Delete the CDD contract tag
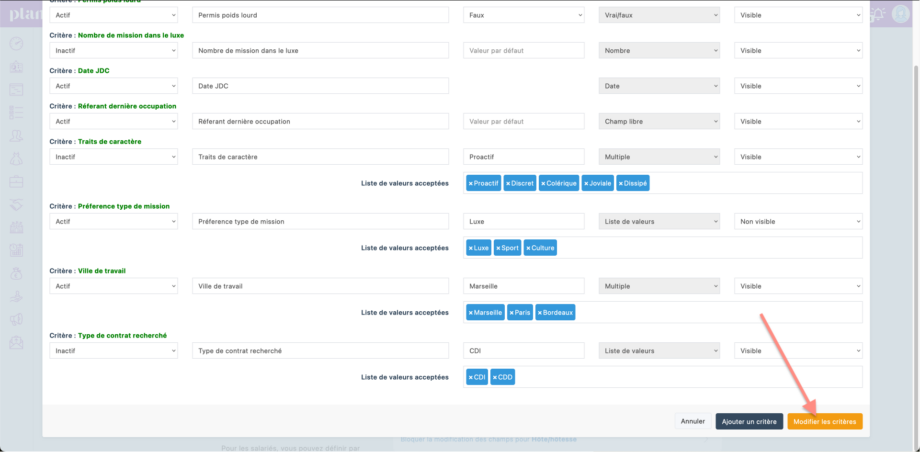The image size is (920, 452). pos(496,377)
